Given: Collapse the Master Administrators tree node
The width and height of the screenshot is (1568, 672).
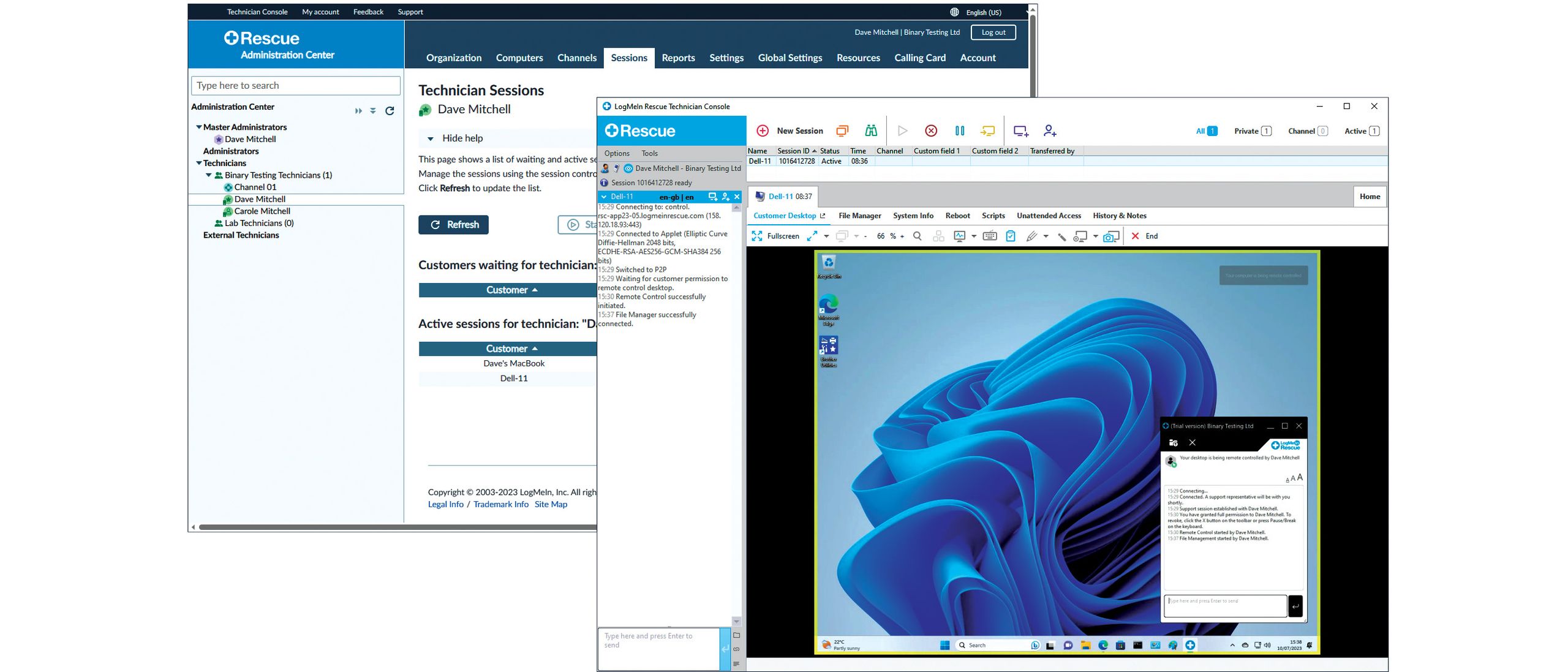Looking at the screenshot, I should (198, 127).
